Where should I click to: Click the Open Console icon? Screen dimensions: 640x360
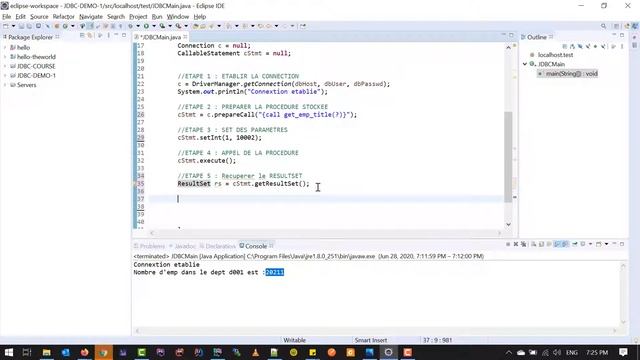[x=598, y=244]
